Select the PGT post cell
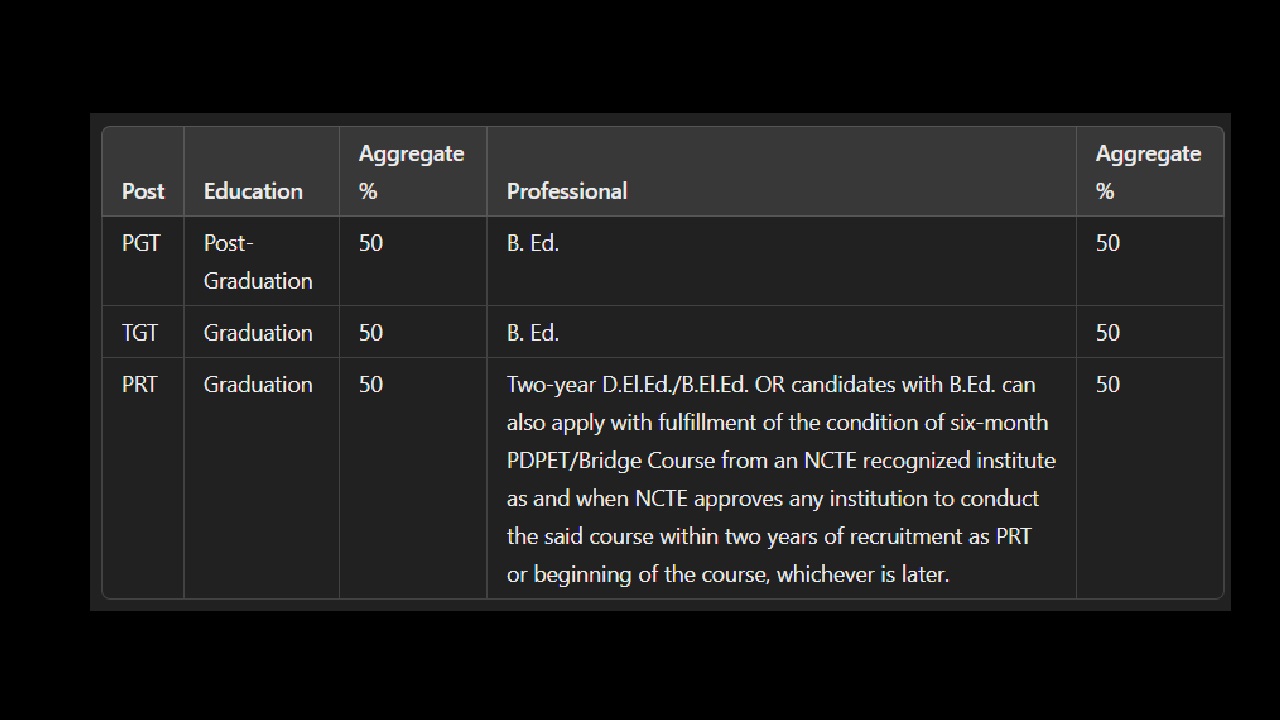1280x720 pixels. 141,243
